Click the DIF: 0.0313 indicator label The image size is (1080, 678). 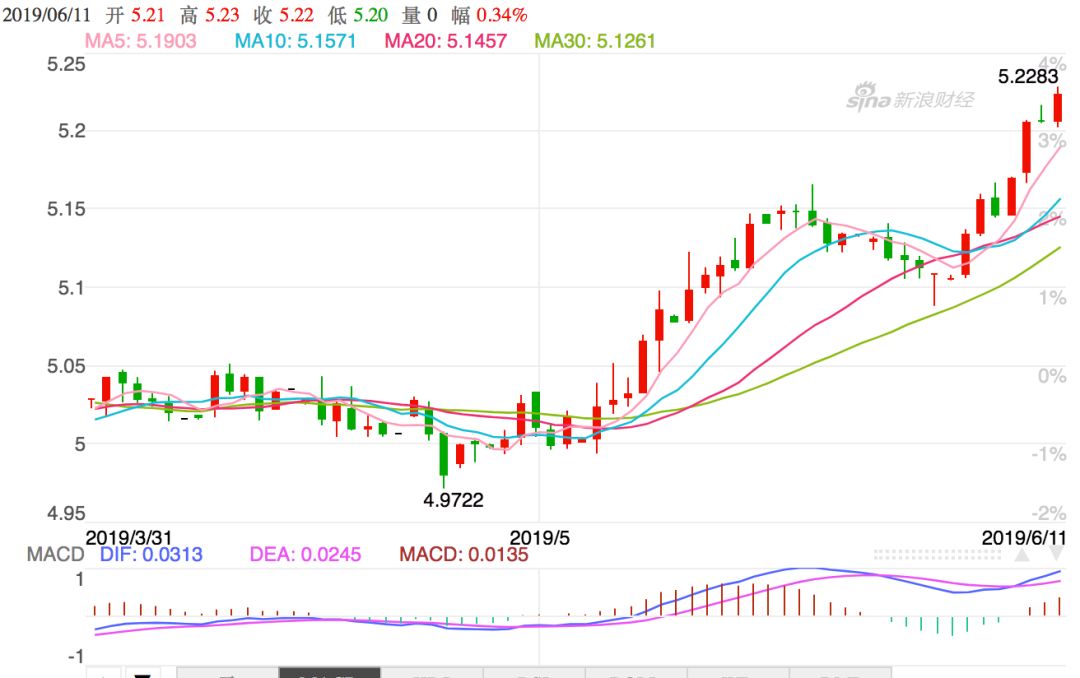(151, 555)
